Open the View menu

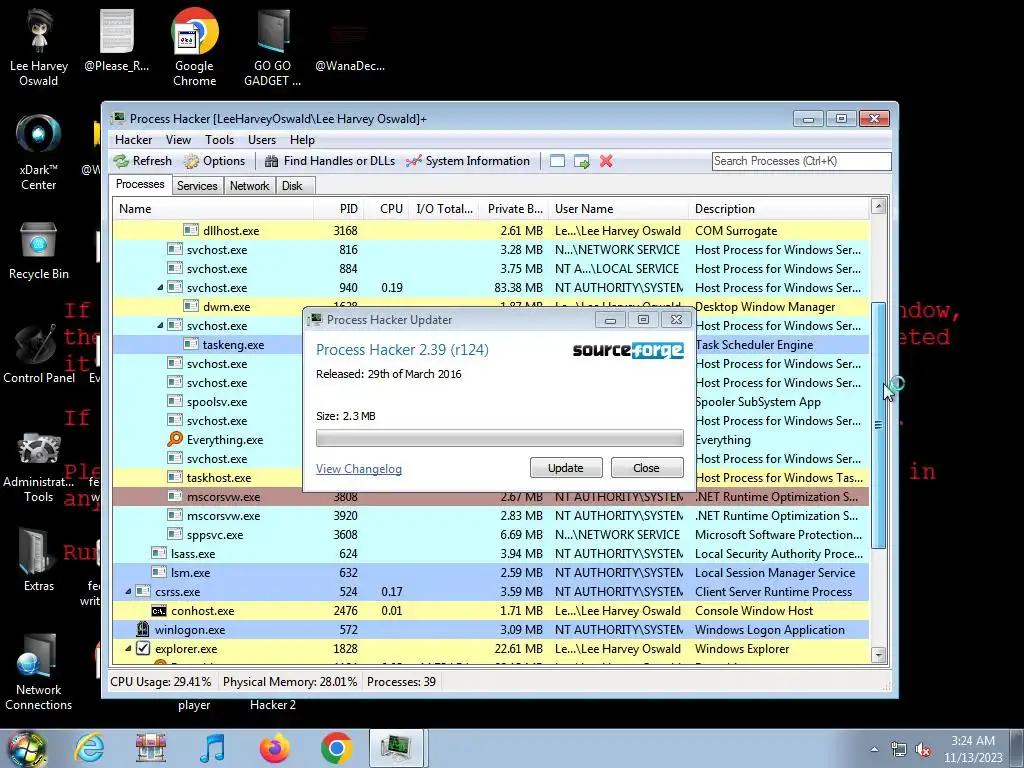pos(178,140)
